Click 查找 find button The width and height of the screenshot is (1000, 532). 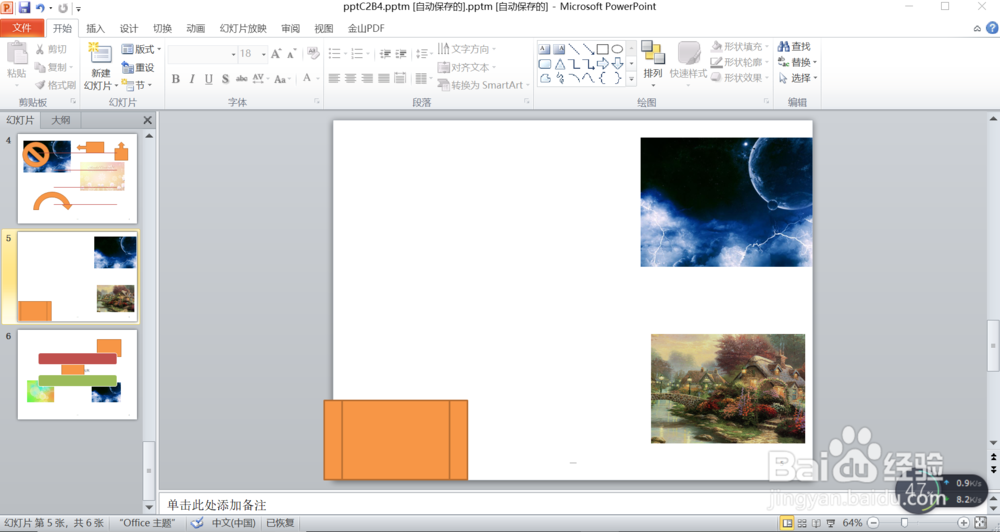794,47
